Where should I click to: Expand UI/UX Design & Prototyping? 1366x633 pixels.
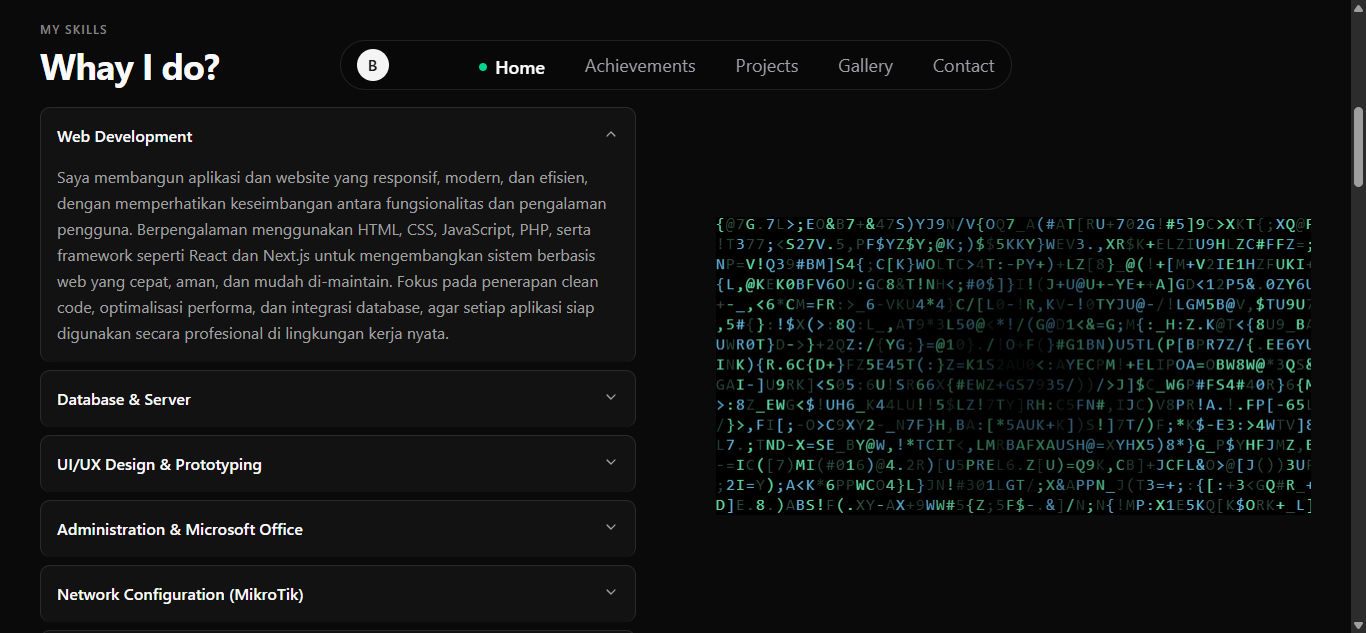(610, 463)
